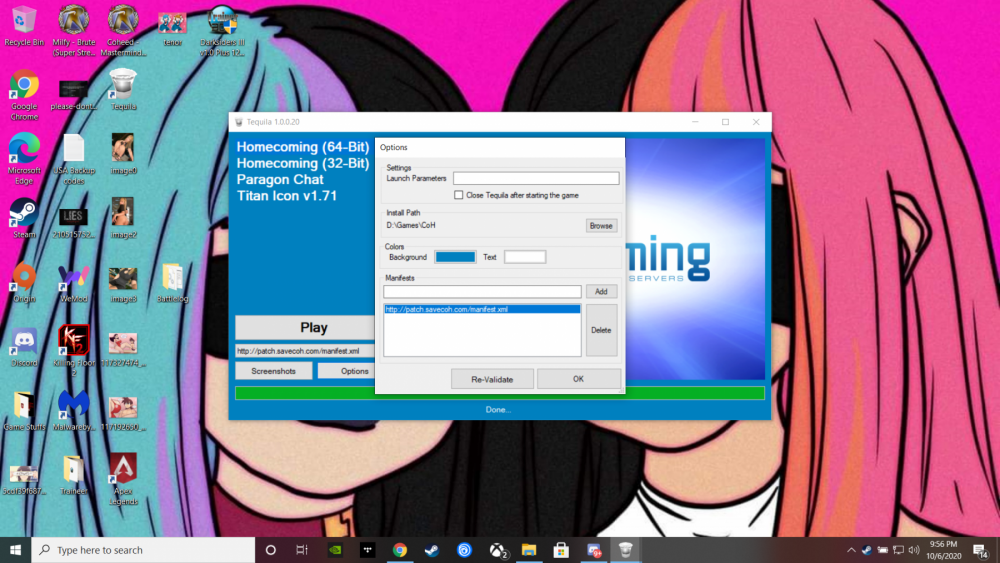1000x563 pixels.
Task: Open the Tequila desktop shortcut
Action: (x=123, y=85)
